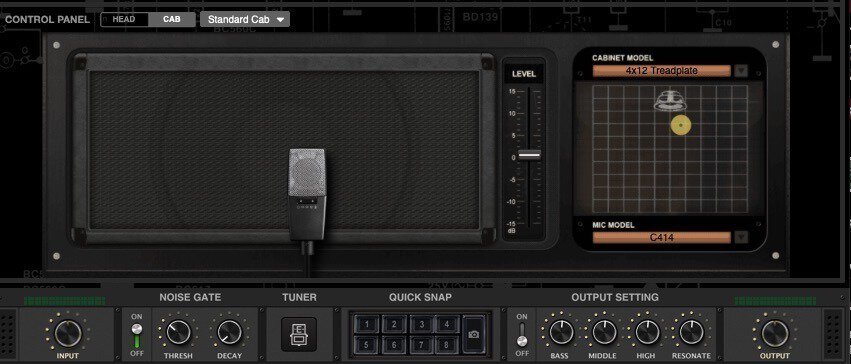Screen dimensions: 851x364
Task: Expand the Cabinet Model dropdown arrow
Action: (741, 71)
